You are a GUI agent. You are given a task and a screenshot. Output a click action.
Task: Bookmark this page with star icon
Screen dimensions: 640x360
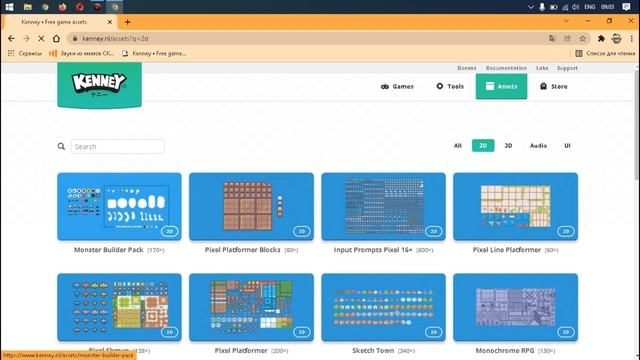coord(582,38)
